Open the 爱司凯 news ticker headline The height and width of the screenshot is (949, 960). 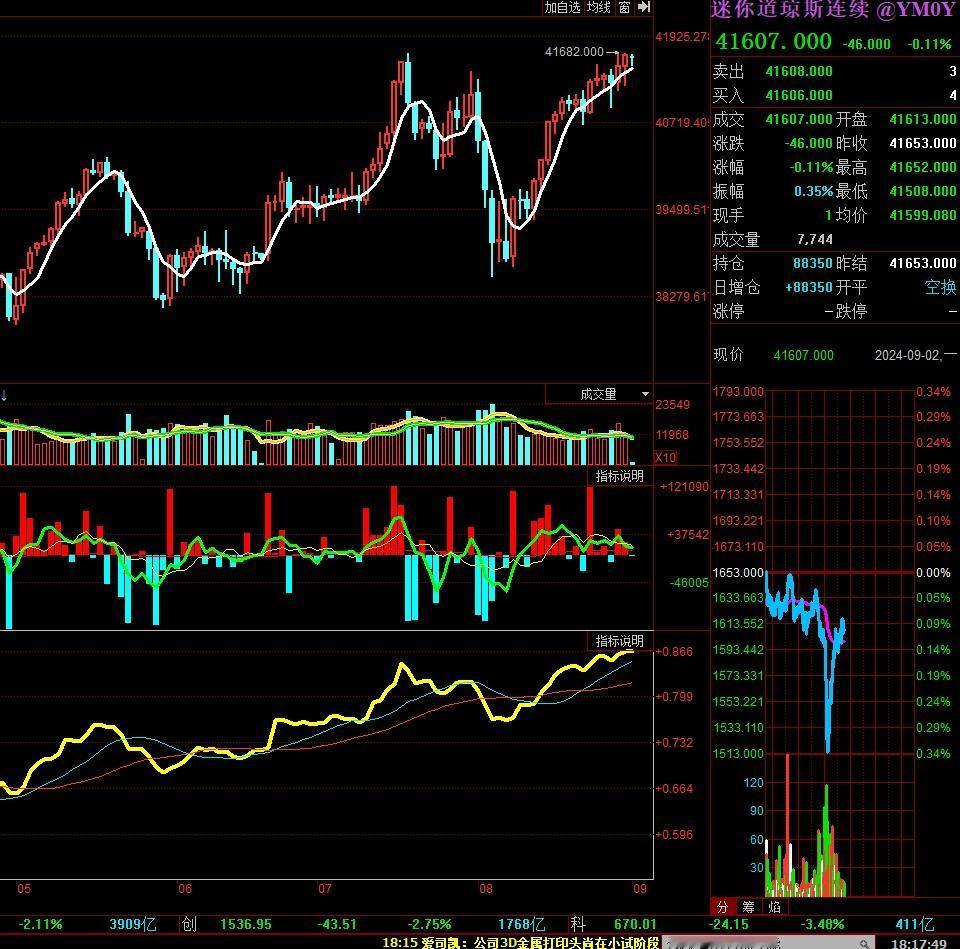click(x=520, y=942)
